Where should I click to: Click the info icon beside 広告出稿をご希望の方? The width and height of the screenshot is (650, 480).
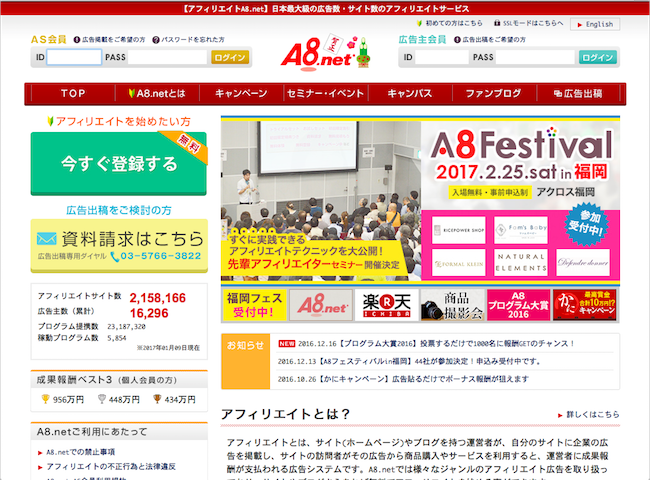[x=457, y=40]
